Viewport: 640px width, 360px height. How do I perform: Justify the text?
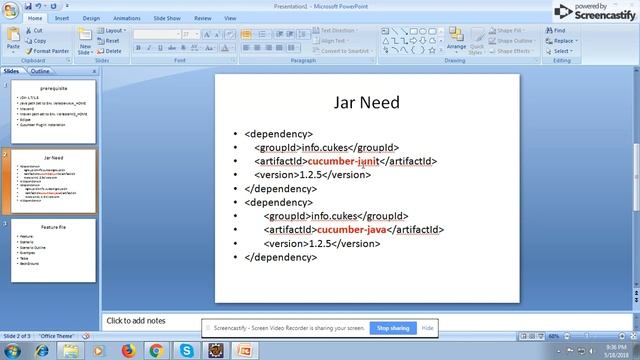[x=279, y=48]
